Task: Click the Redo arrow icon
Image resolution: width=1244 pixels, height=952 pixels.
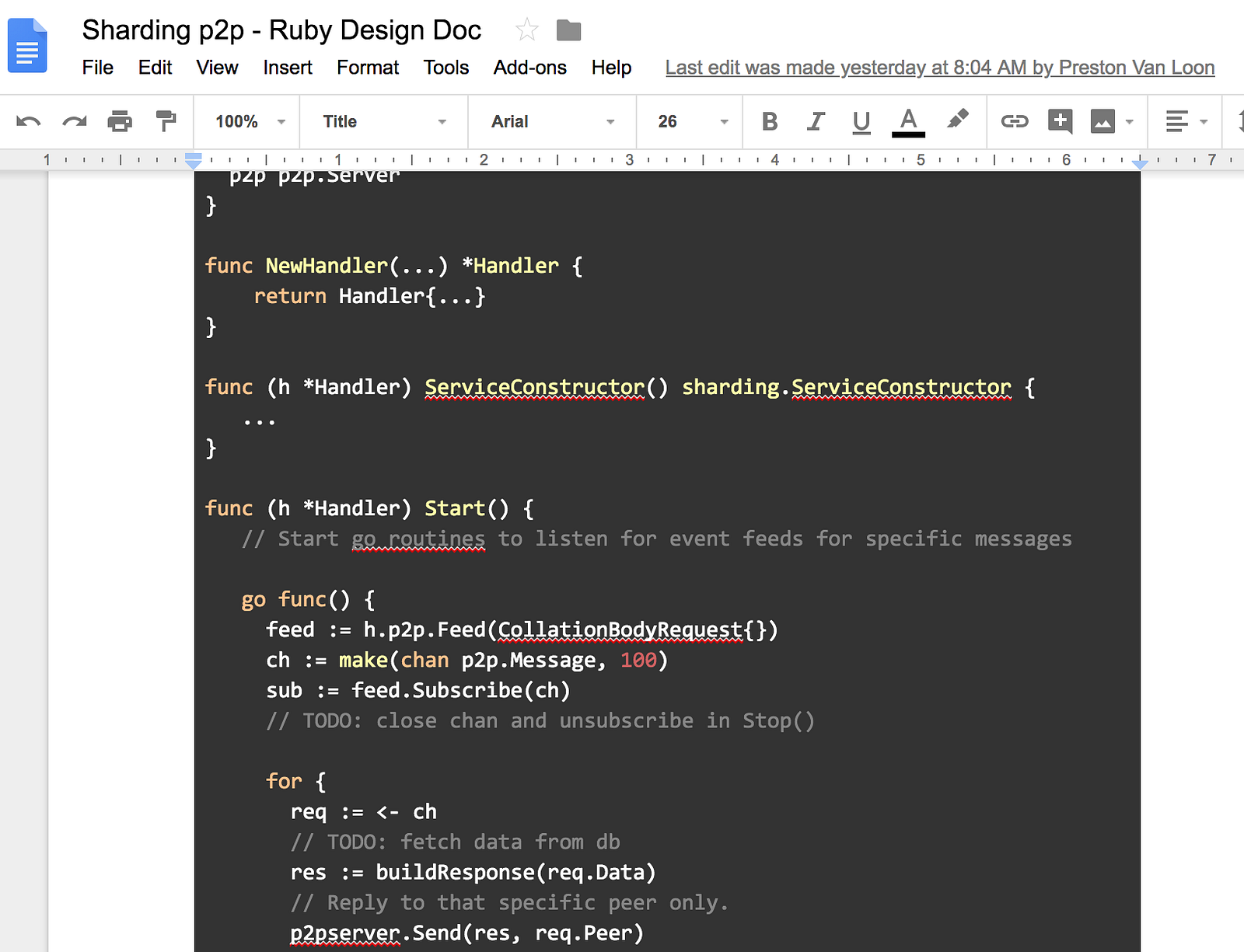Action: 75,121
